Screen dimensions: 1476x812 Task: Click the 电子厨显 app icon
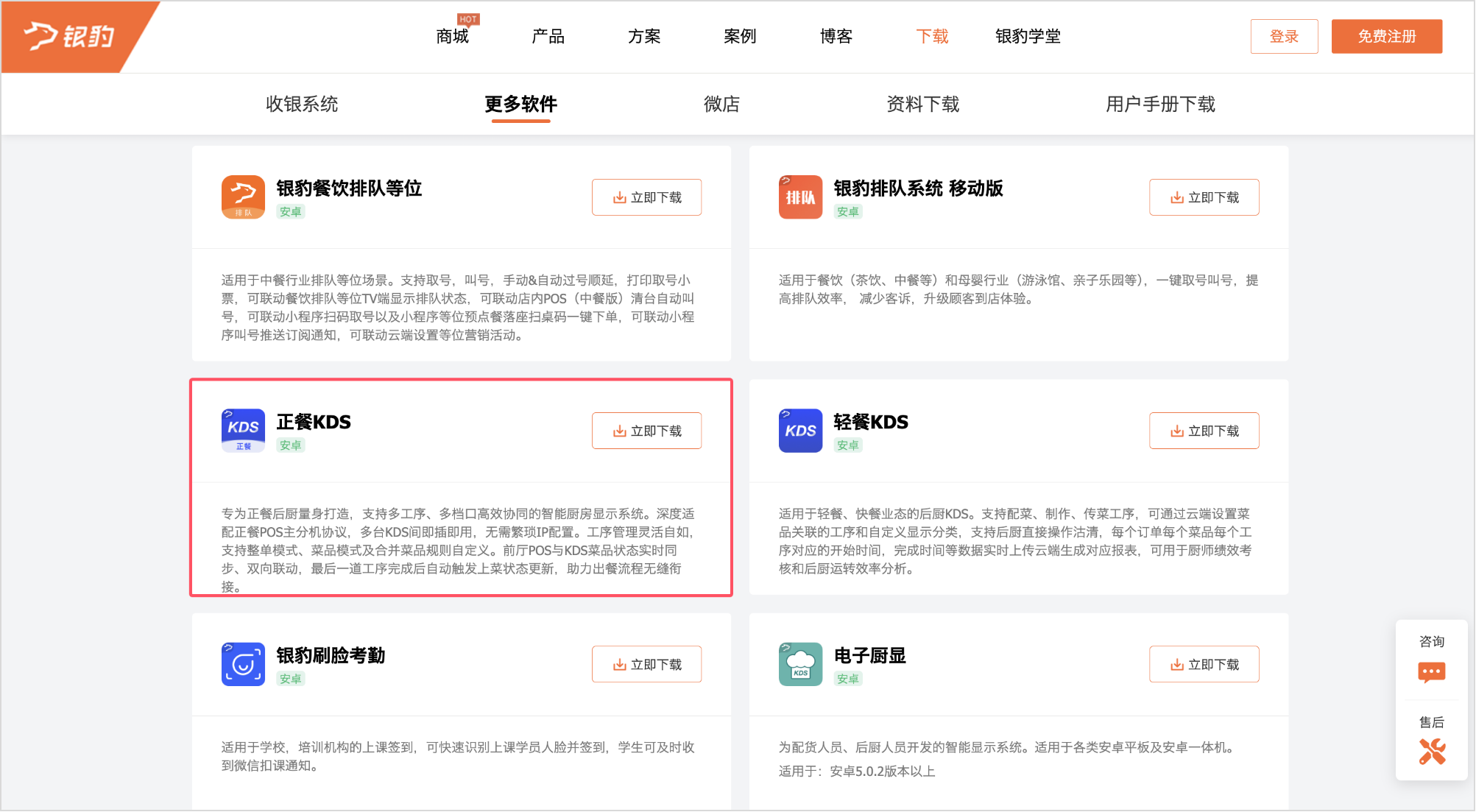click(x=800, y=663)
